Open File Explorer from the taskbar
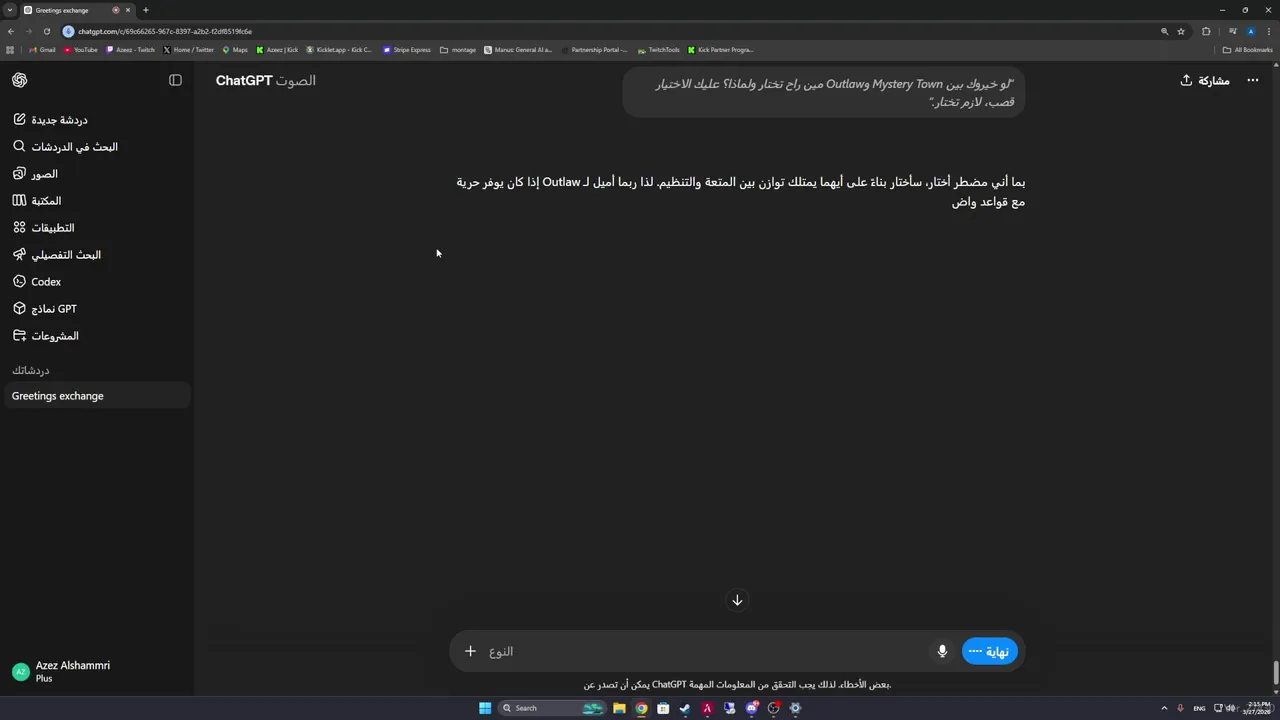The image size is (1280, 720). point(619,708)
